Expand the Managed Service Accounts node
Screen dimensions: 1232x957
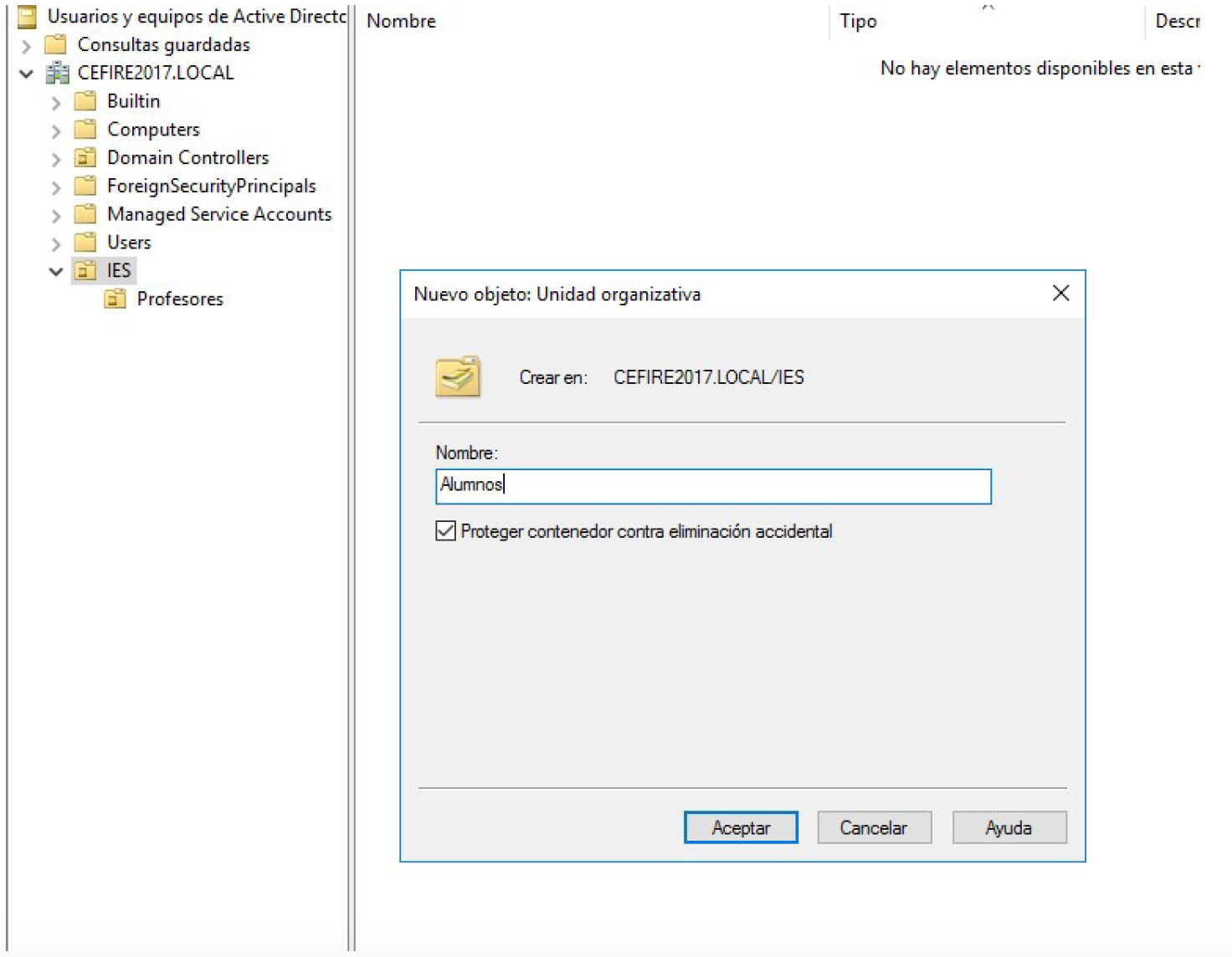point(56,216)
